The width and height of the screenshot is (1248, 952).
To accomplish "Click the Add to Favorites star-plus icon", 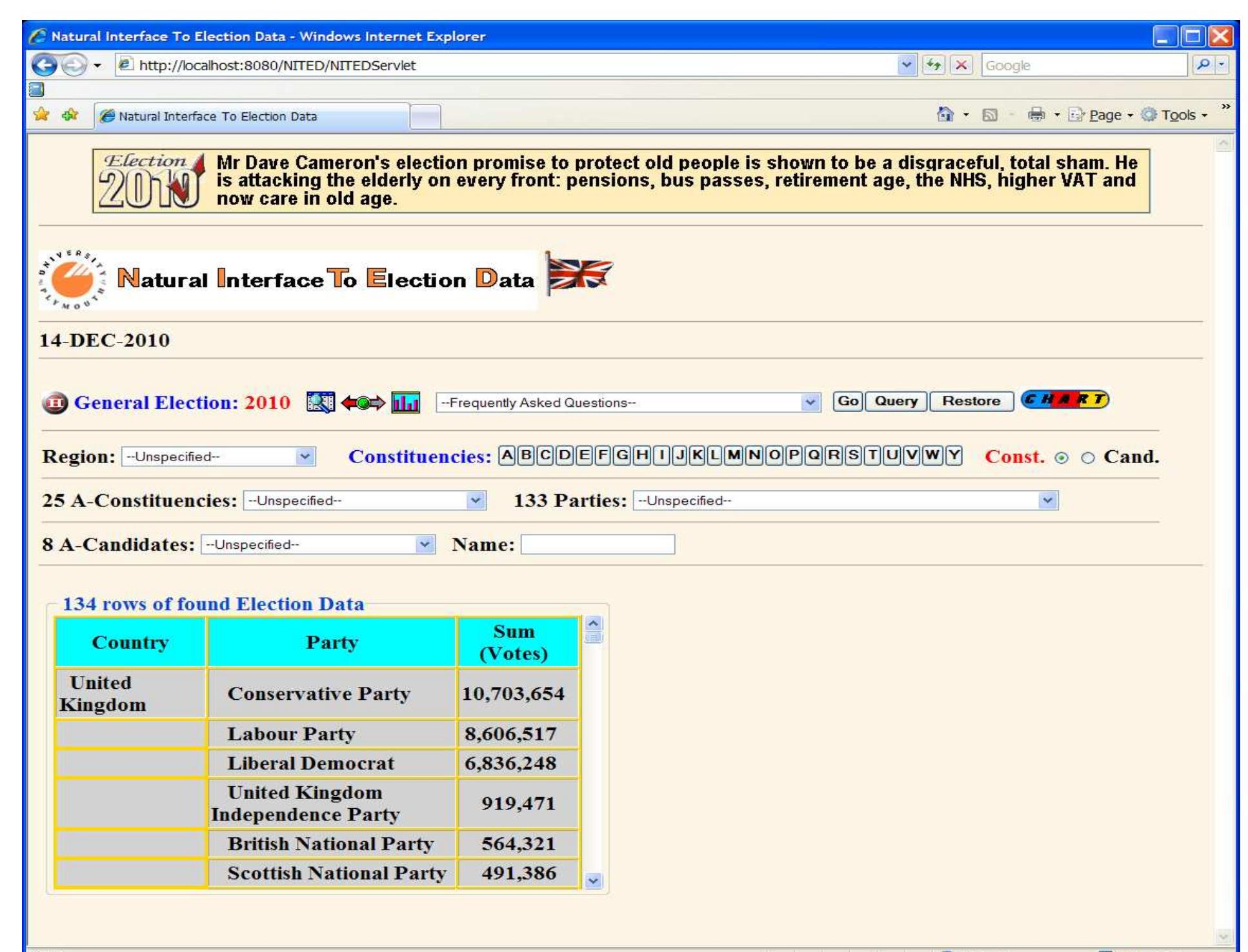I will (70, 115).
